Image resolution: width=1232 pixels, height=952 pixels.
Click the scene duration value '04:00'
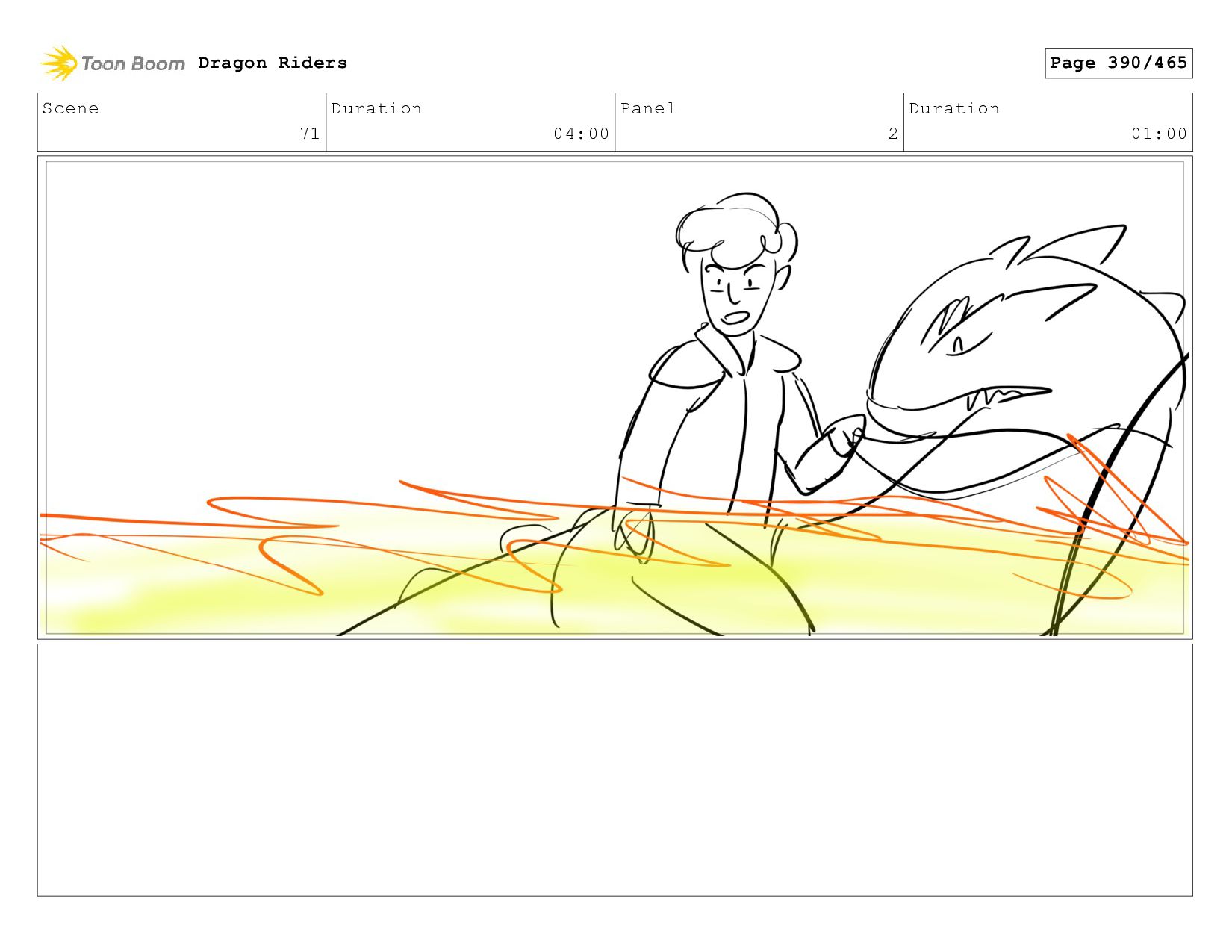(582, 134)
